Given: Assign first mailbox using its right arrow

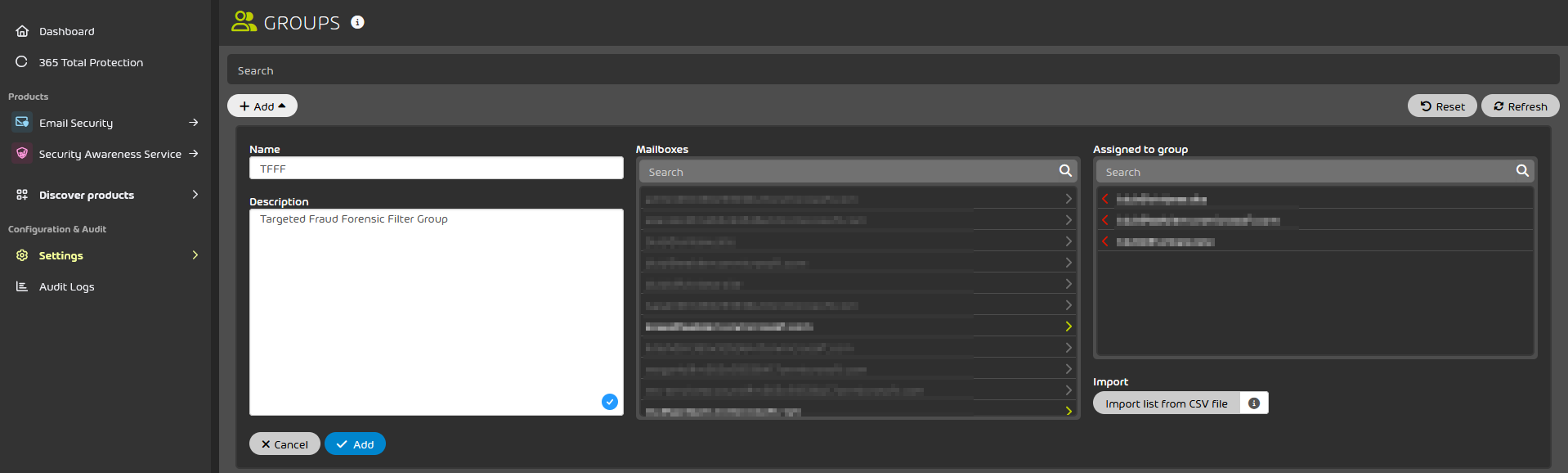Looking at the screenshot, I should tap(1068, 199).
